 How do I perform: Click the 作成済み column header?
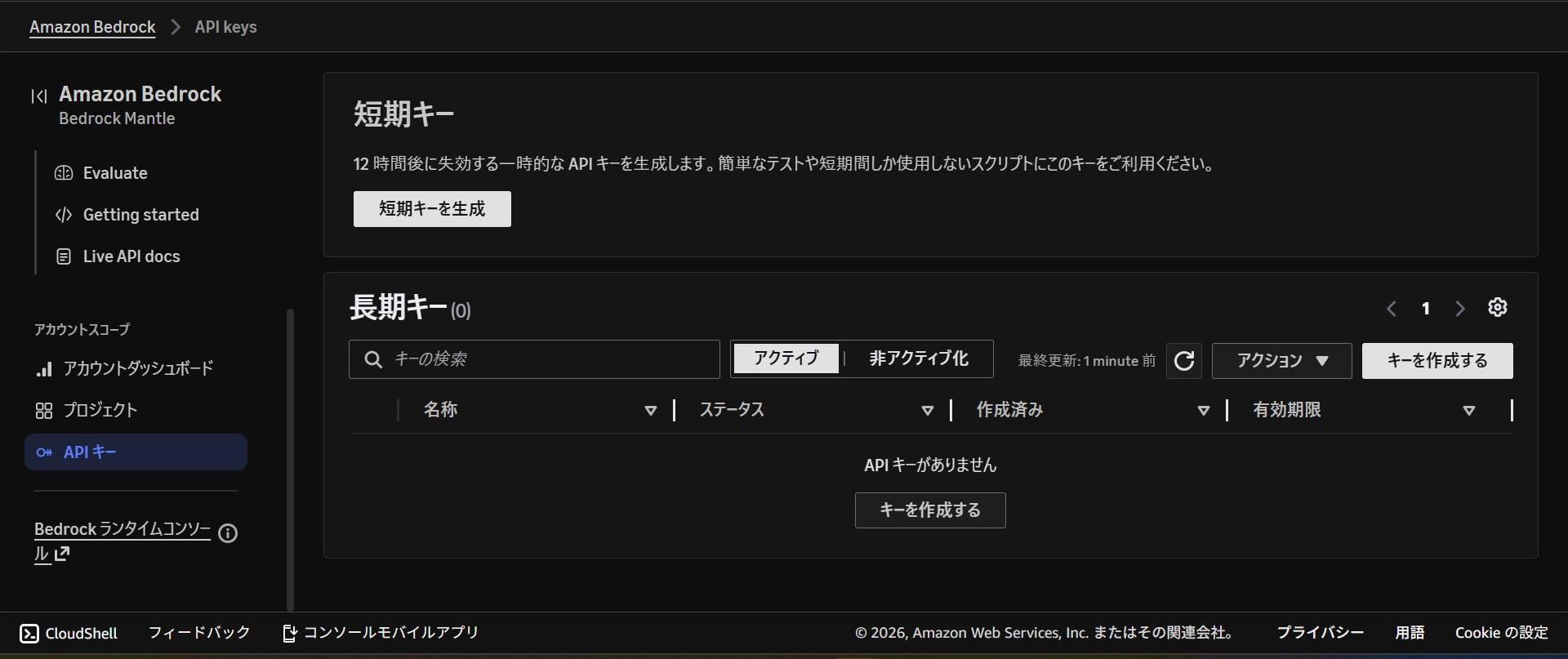[1010, 410]
